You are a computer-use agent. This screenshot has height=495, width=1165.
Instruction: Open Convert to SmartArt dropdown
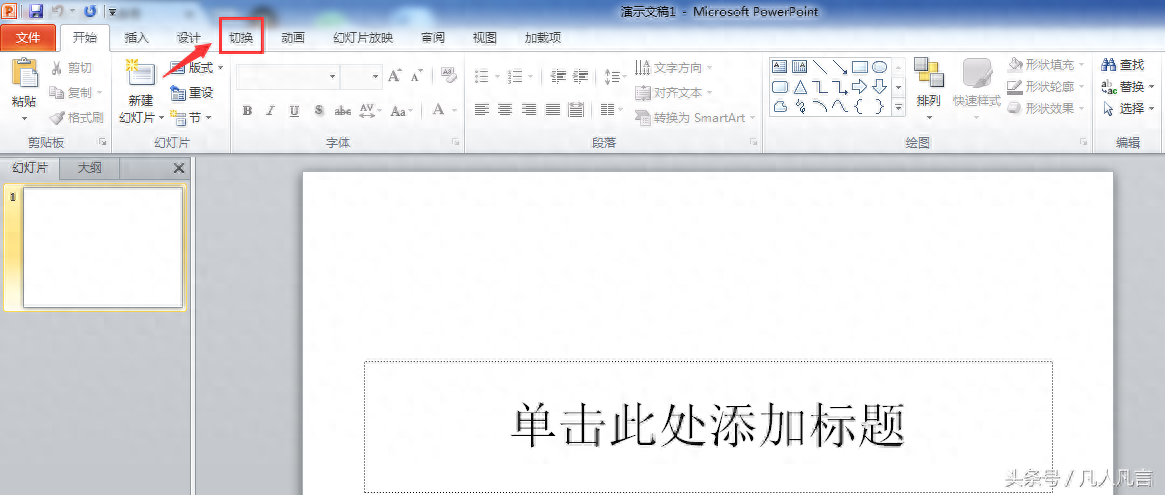click(x=695, y=117)
